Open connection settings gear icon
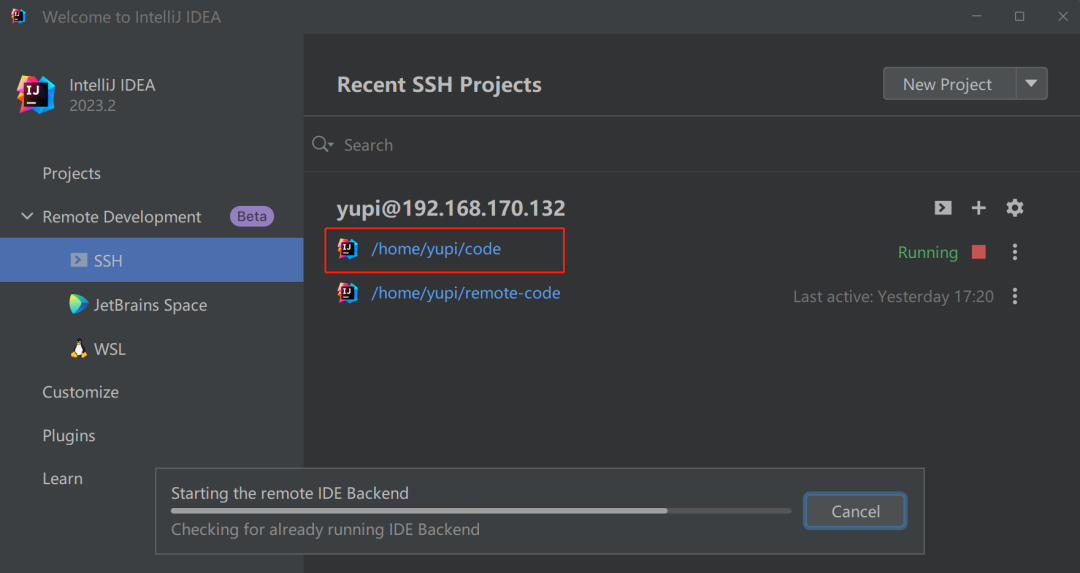This screenshot has height=573, width=1080. (1015, 207)
